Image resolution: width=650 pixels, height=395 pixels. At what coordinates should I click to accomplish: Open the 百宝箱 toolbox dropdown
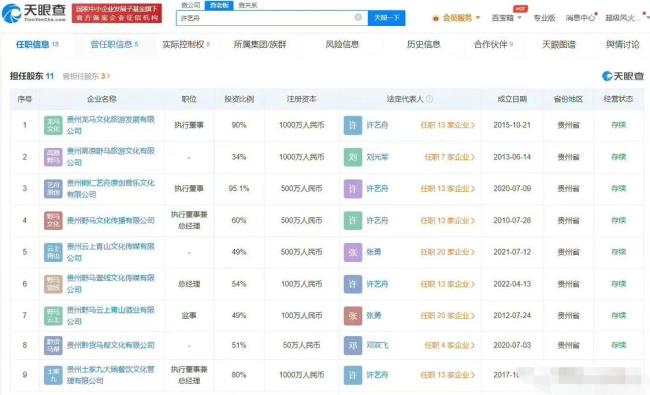(506, 18)
